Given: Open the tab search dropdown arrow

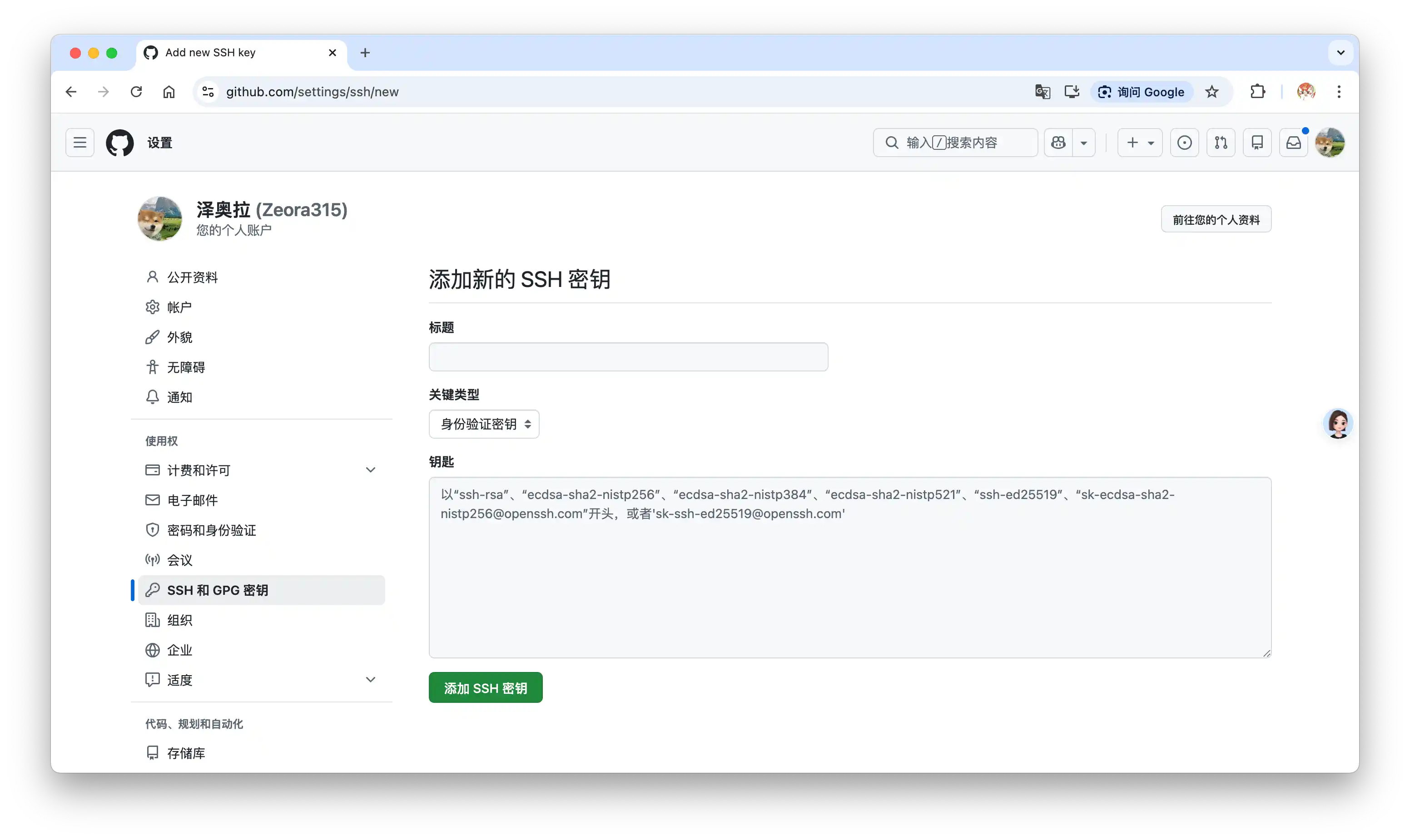Looking at the screenshot, I should 1340,53.
